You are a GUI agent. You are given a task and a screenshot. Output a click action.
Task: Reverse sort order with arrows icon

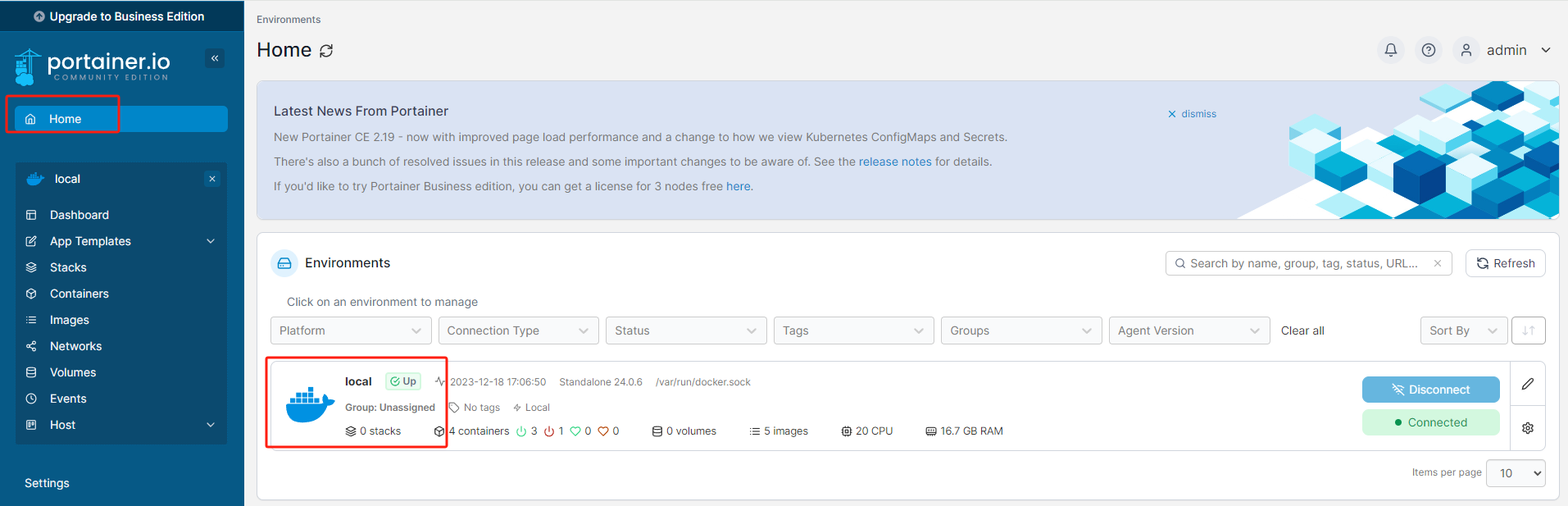point(1529,330)
